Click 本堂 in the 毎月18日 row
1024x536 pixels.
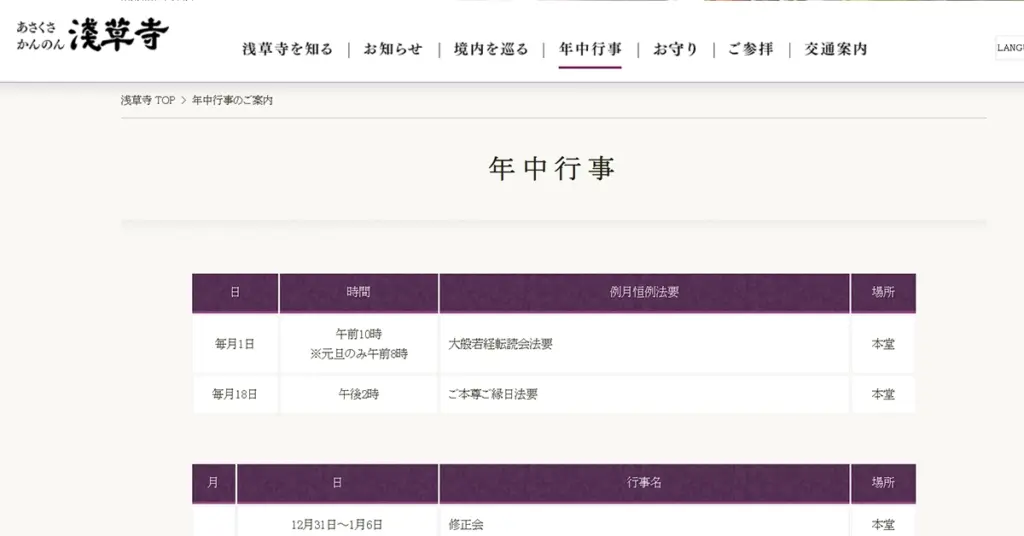click(883, 394)
